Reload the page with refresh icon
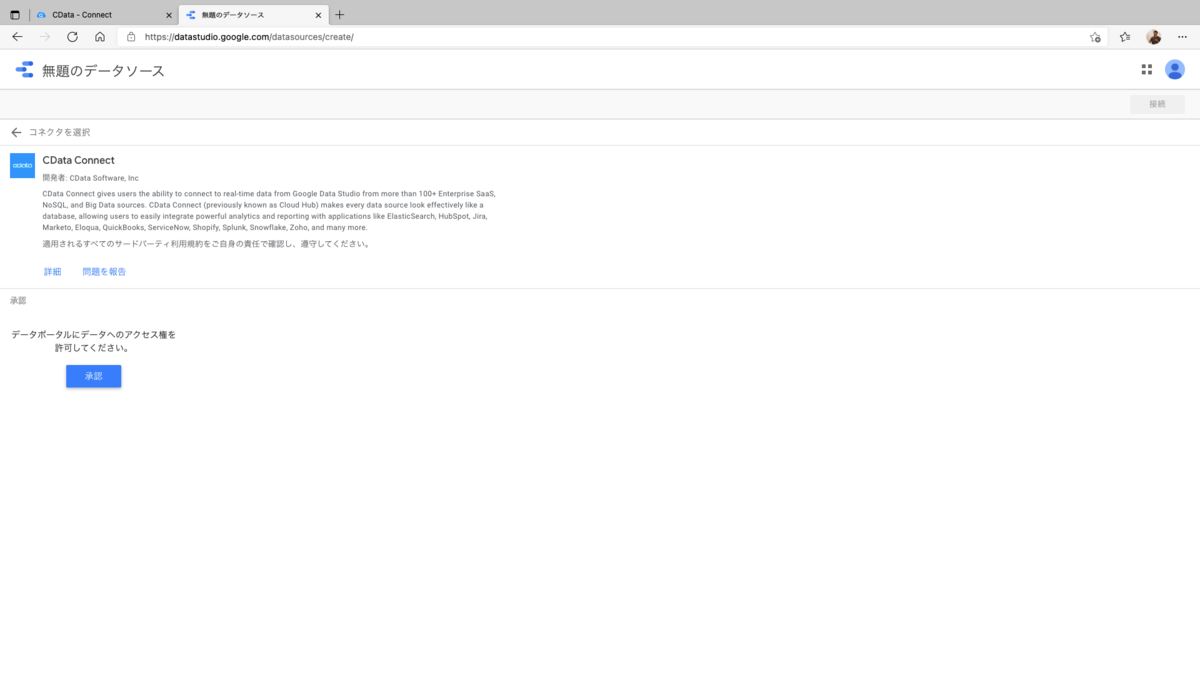 (x=72, y=37)
